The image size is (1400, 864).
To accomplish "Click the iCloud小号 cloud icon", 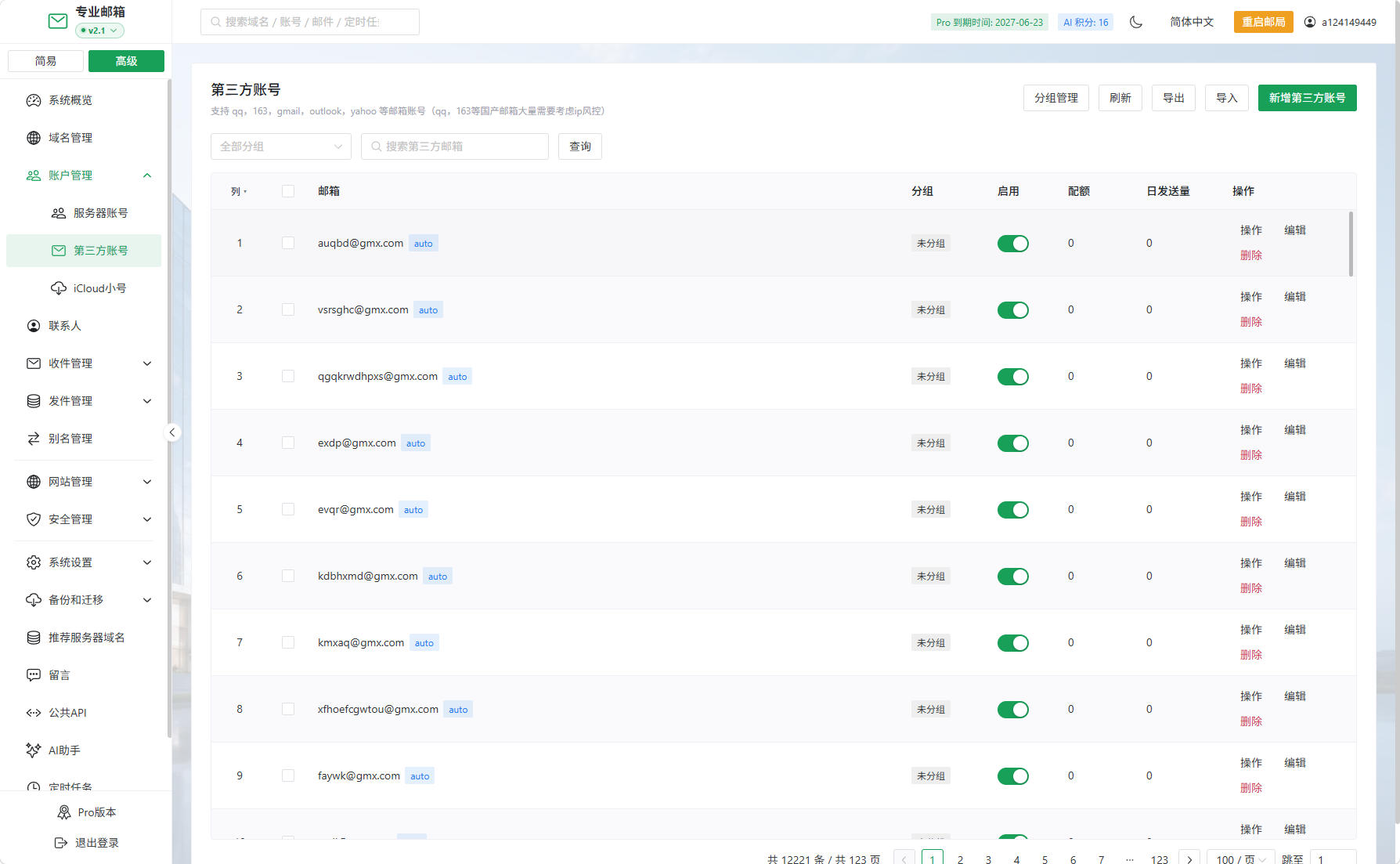I will [59, 288].
